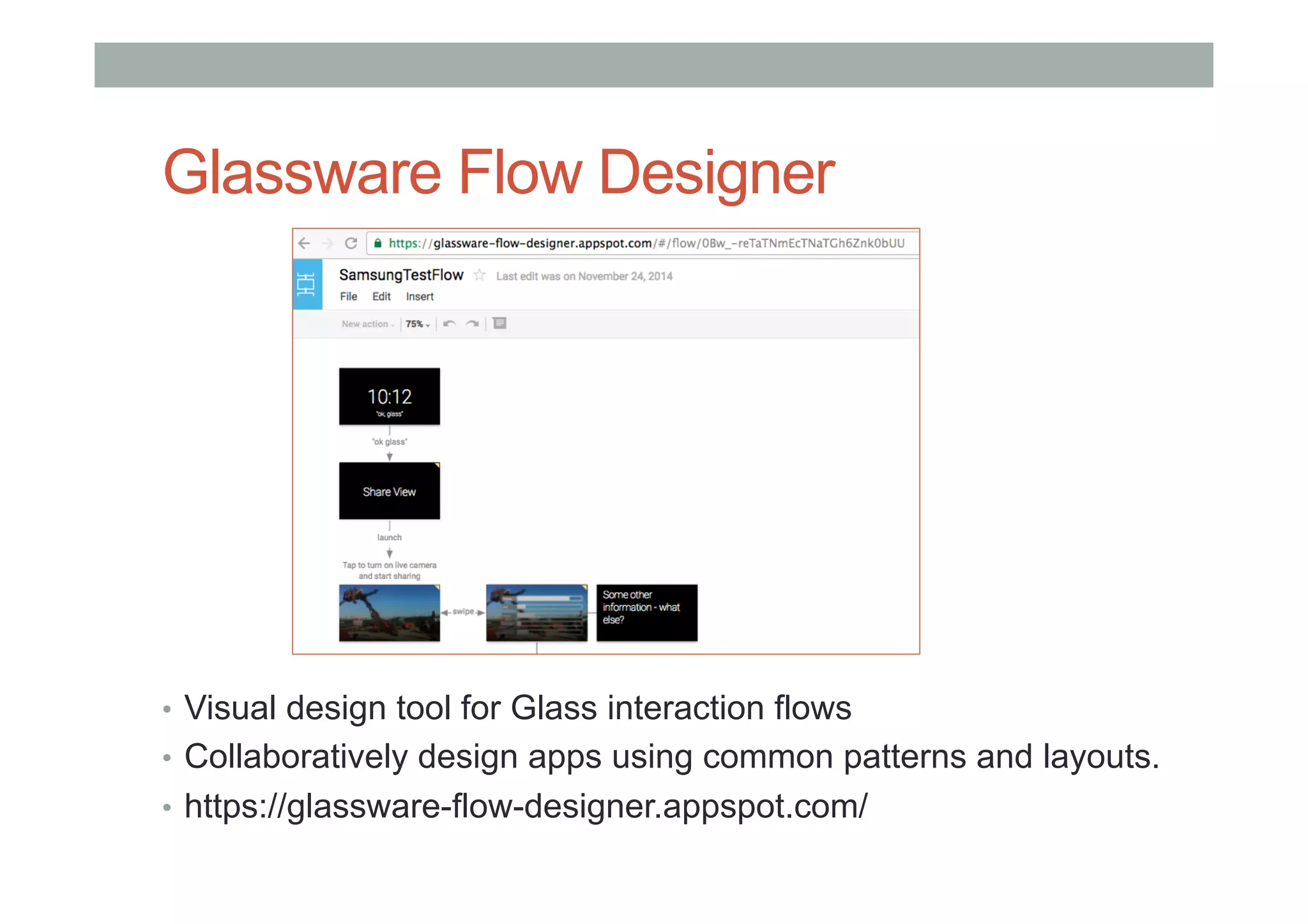Click the SamsungTestFlow title

click(x=401, y=275)
